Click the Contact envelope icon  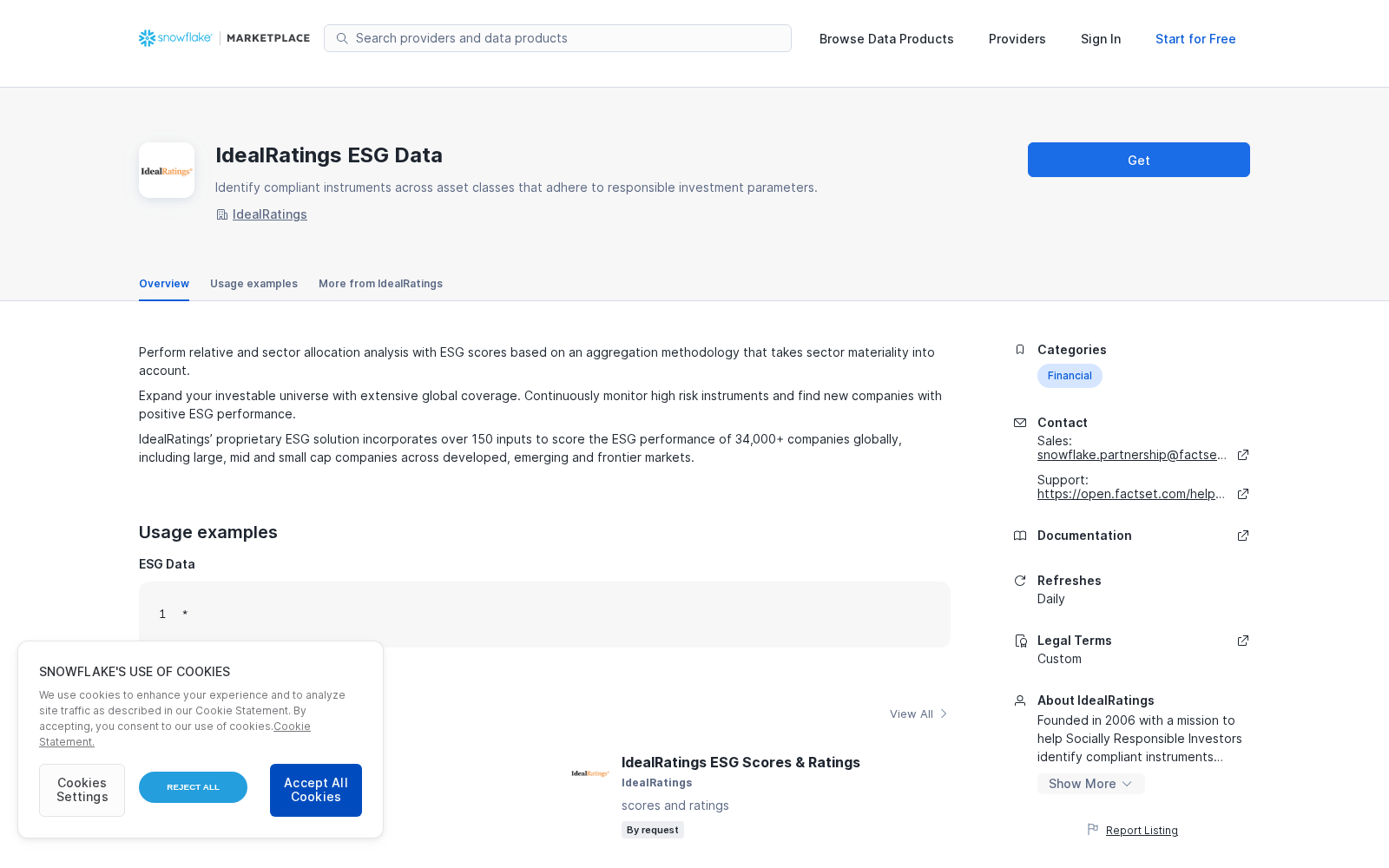pyautogui.click(x=1020, y=423)
